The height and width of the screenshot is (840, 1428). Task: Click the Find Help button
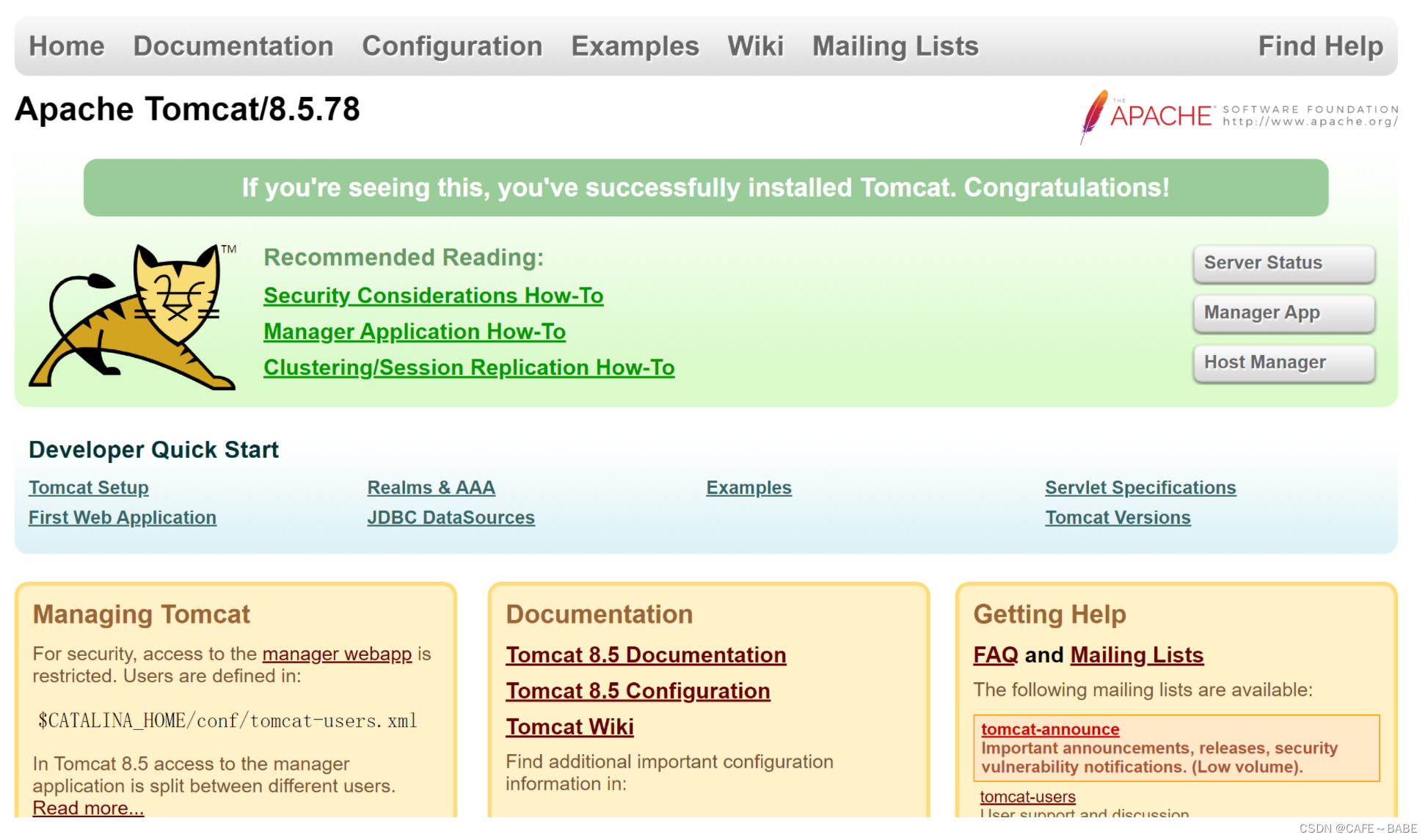point(1320,46)
